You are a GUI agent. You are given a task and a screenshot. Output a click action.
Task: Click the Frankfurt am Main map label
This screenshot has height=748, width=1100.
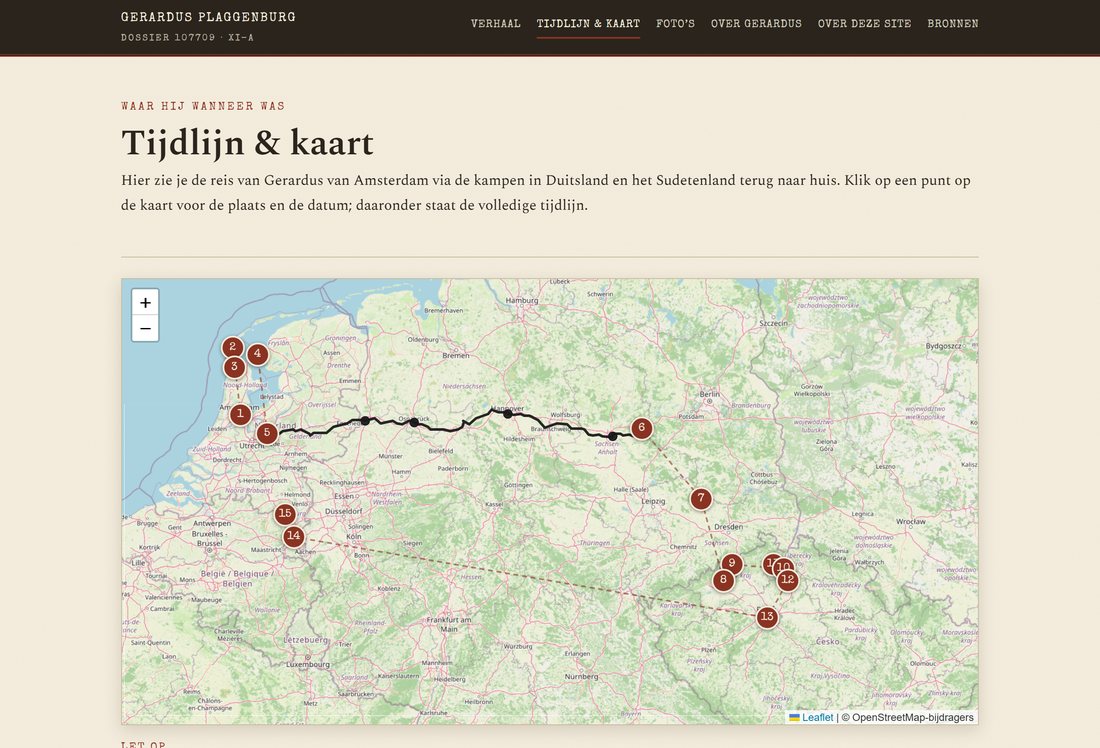(449, 624)
